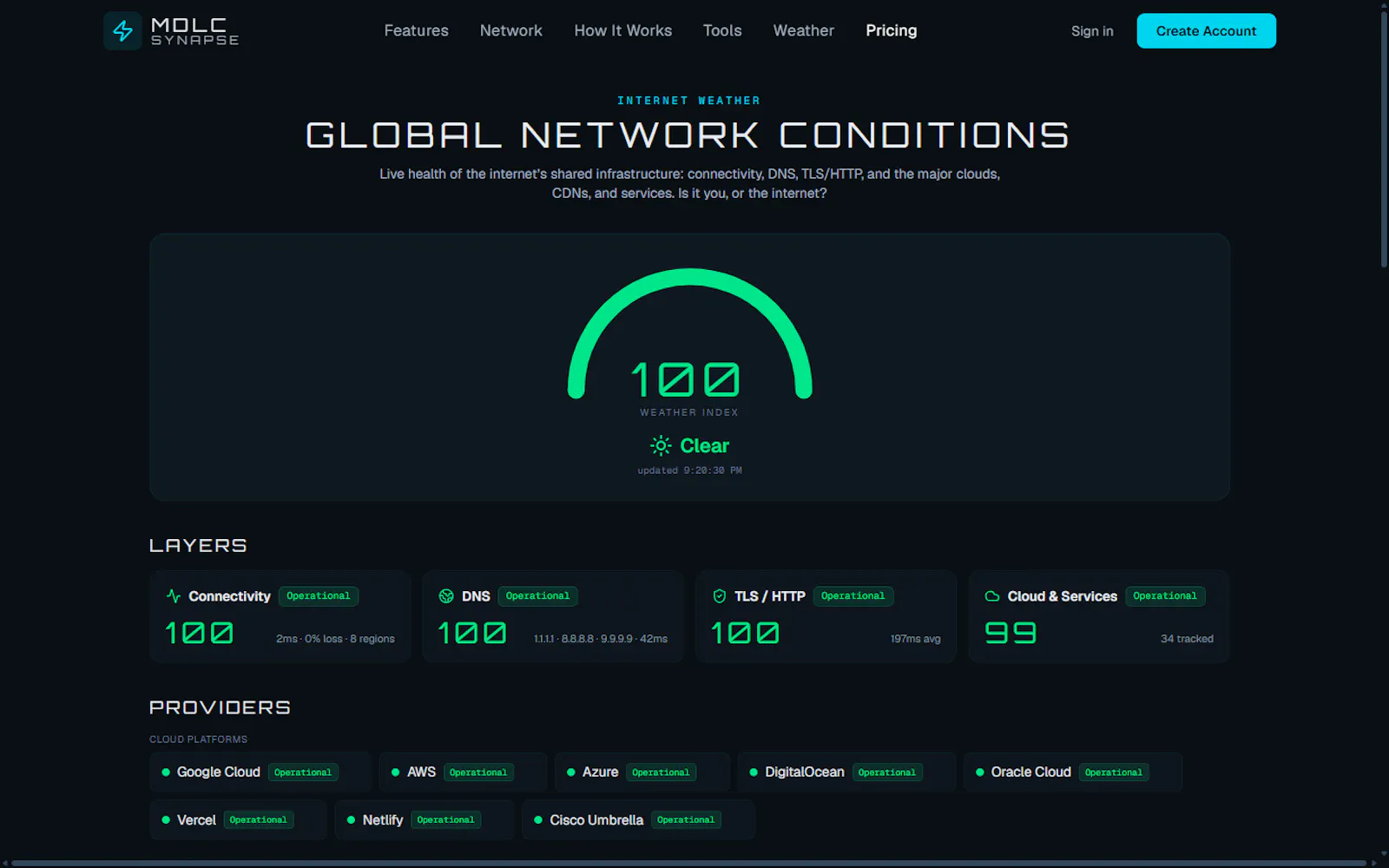Image resolution: width=1389 pixels, height=868 pixels.
Task: Click the Connectivity Operational badge
Action: pyautogui.click(x=319, y=596)
